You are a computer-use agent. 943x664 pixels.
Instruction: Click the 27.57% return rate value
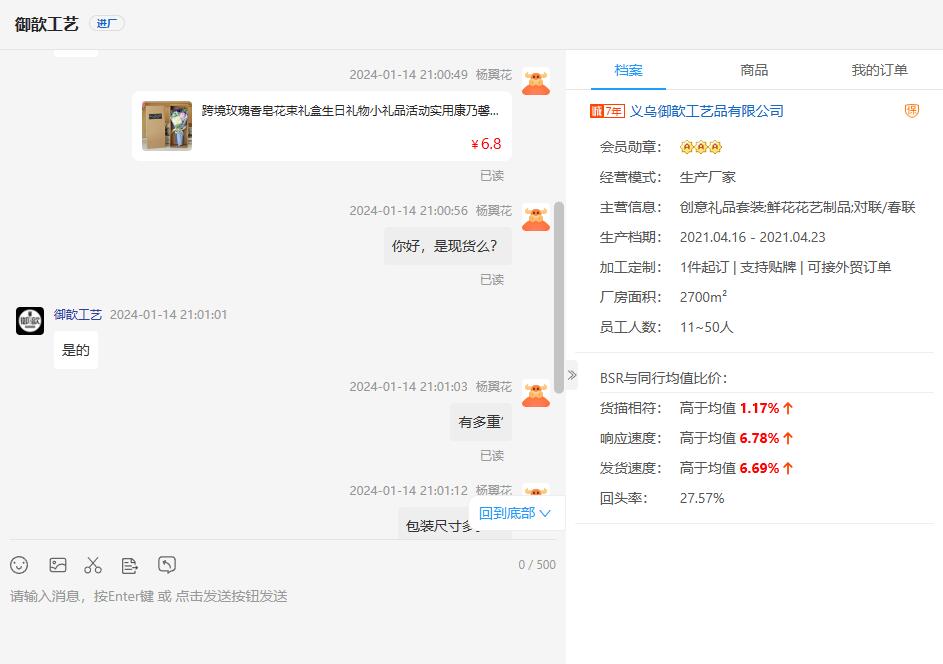point(702,498)
